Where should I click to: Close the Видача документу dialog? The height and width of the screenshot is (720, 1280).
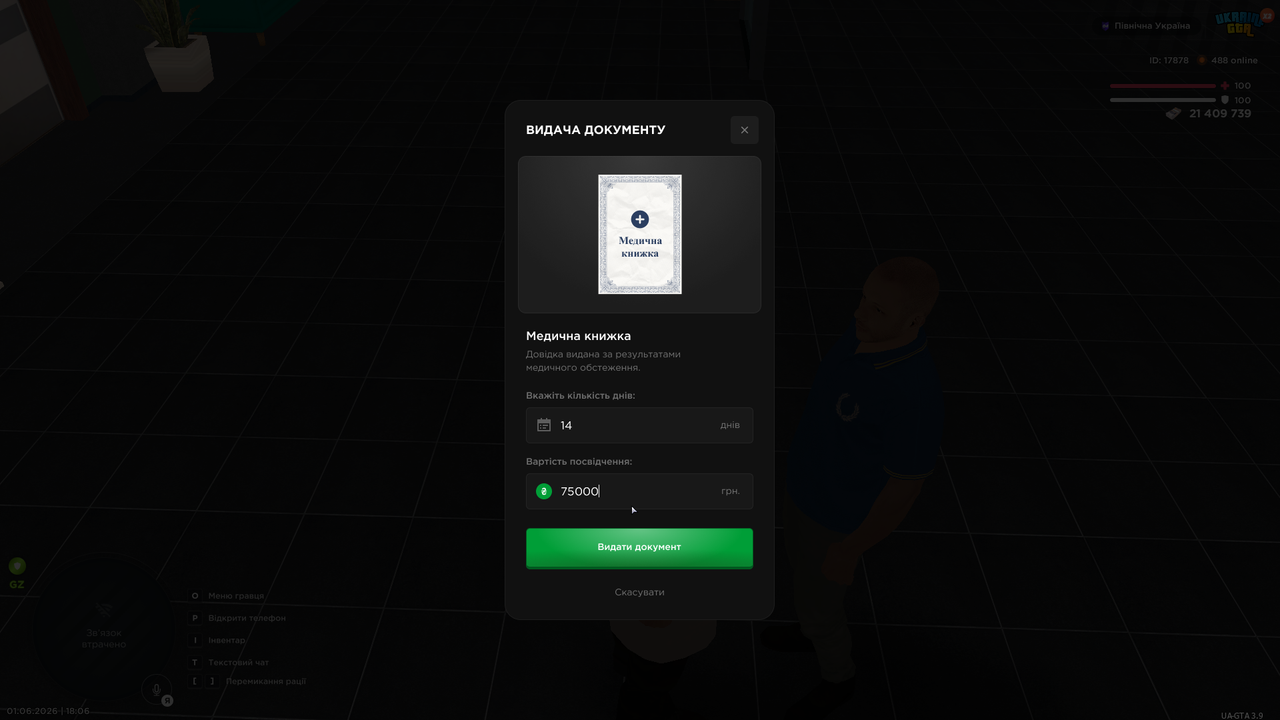point(744,130)
